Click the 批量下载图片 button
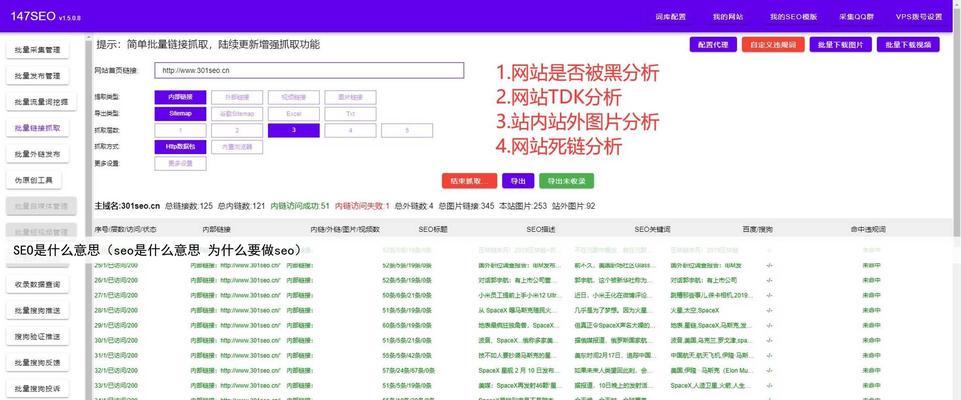Viewport: 961px width, 400px height. [840, 45]
